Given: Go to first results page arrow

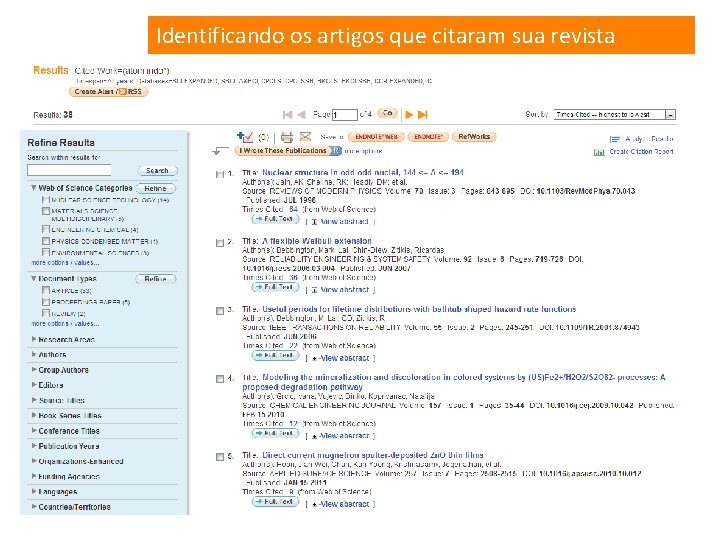Looking at the screenshot, I should [x=287, y=114].
